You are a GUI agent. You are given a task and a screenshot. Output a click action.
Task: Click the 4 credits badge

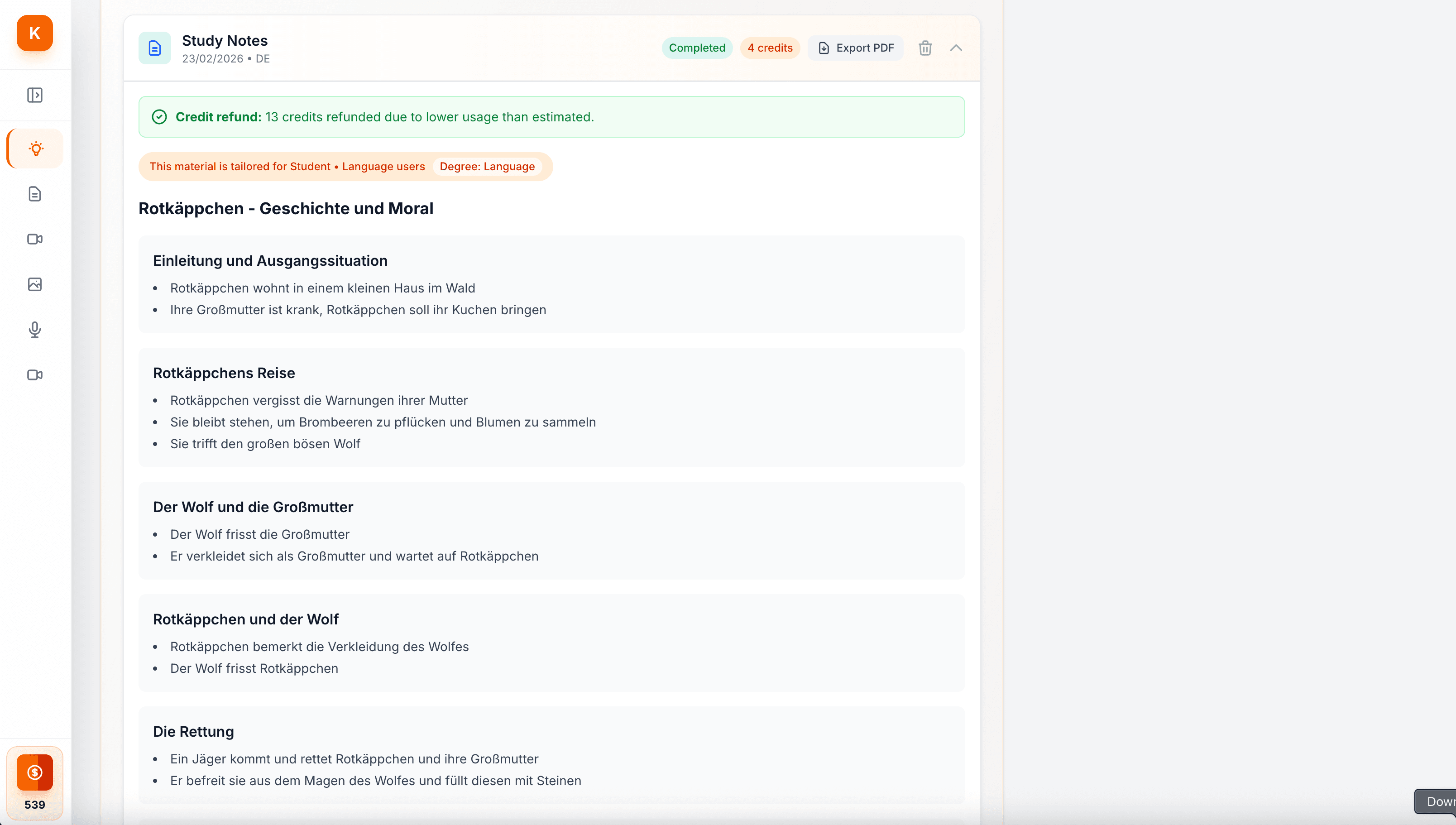pyautogui.click(x=769, y=48)
